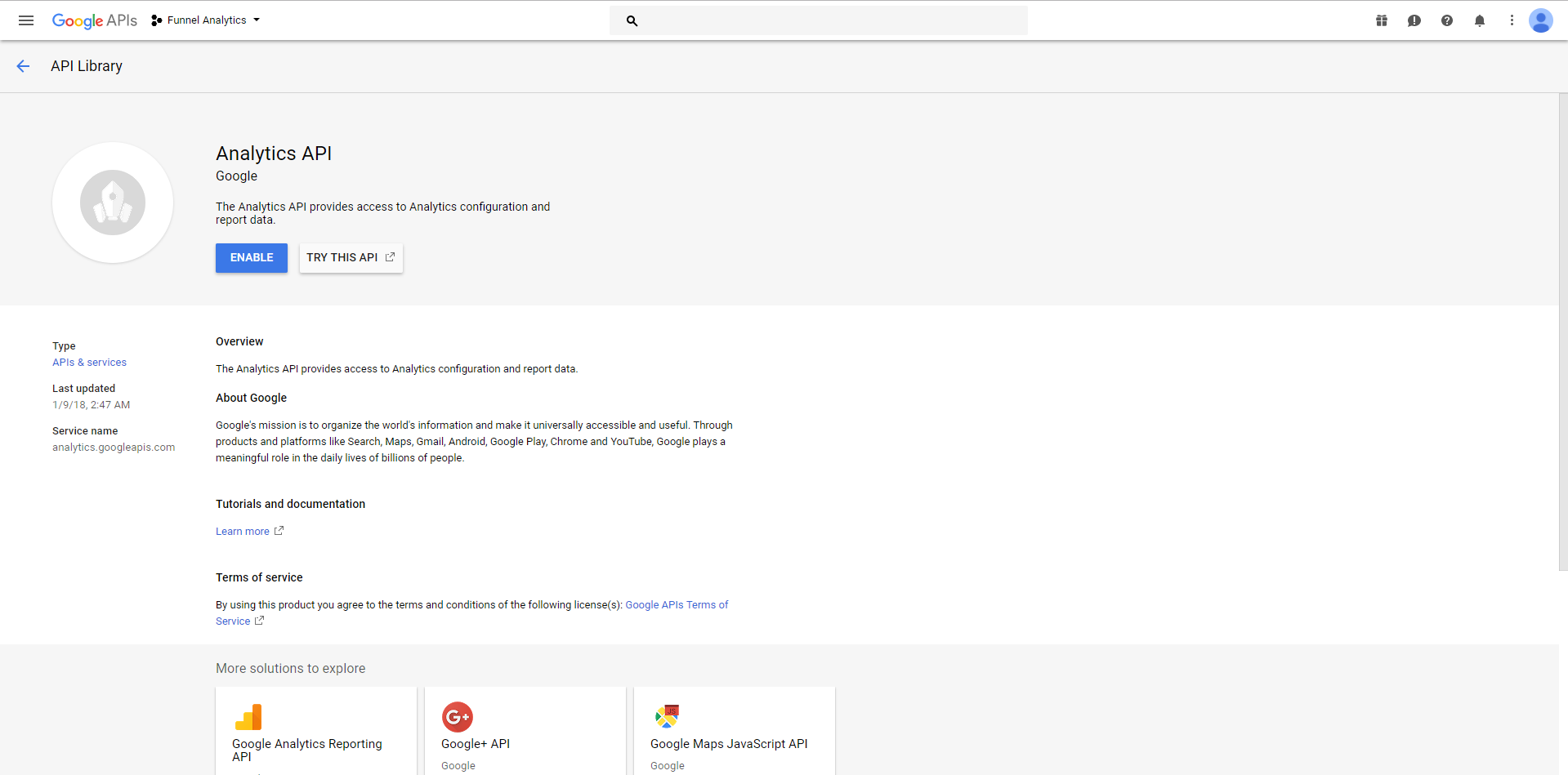This screenshot has width=1568, height=775.
Task: Click the Terms of service heading
Action: tap(259, 578)
